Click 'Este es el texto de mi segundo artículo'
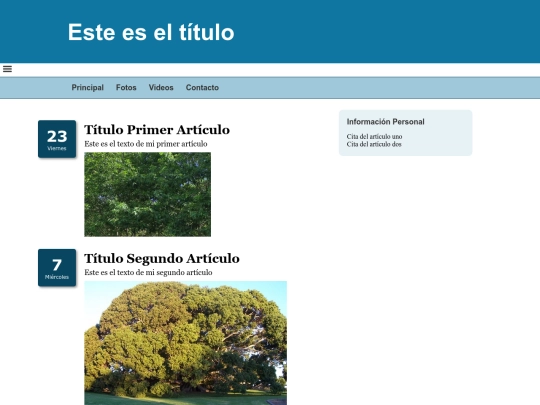 pyautogui.click(x=148, y=272)
